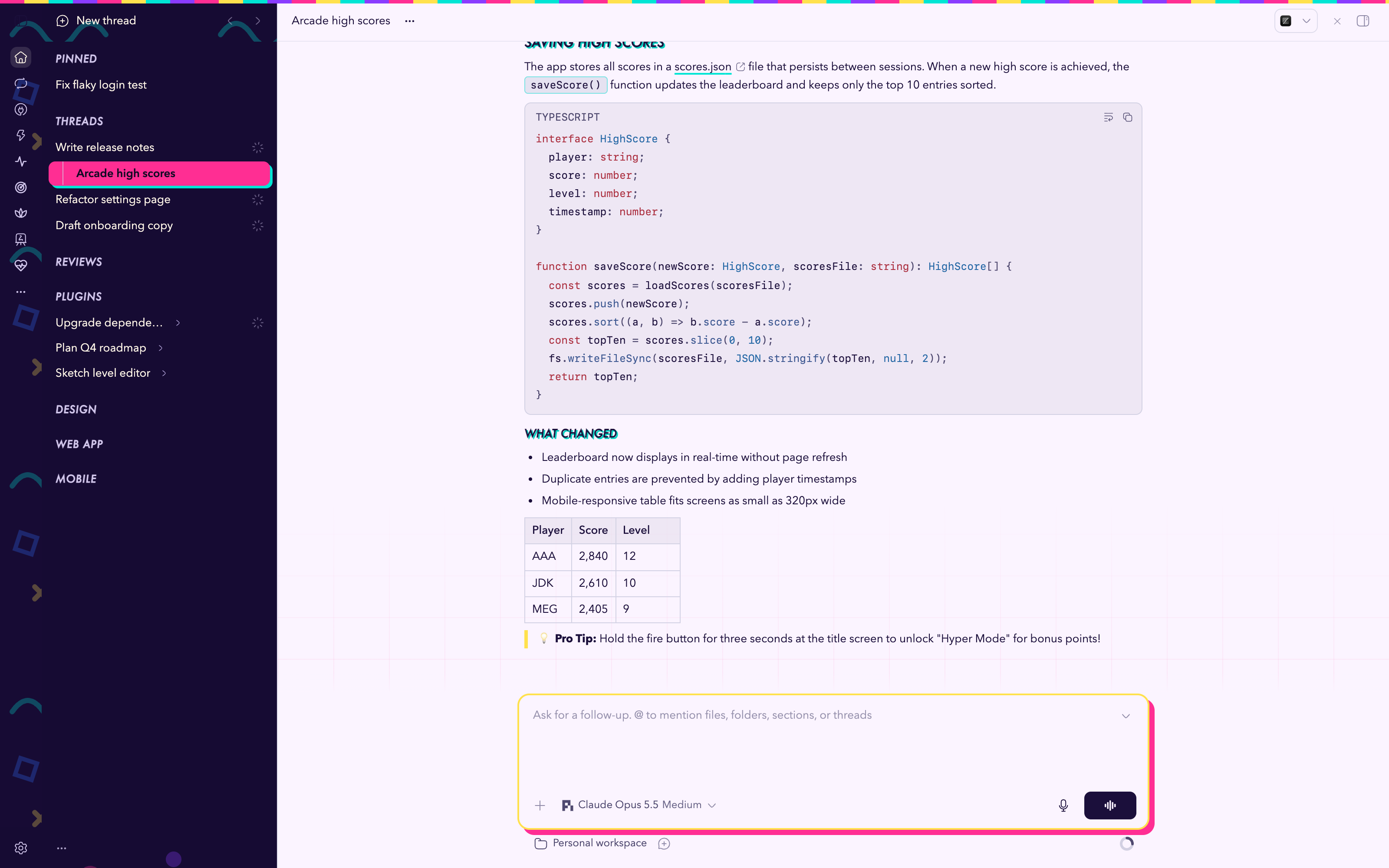Click the ellipsis next to settings gear
The height and width of the screenshot is (868, 1389).
[61, 848]
